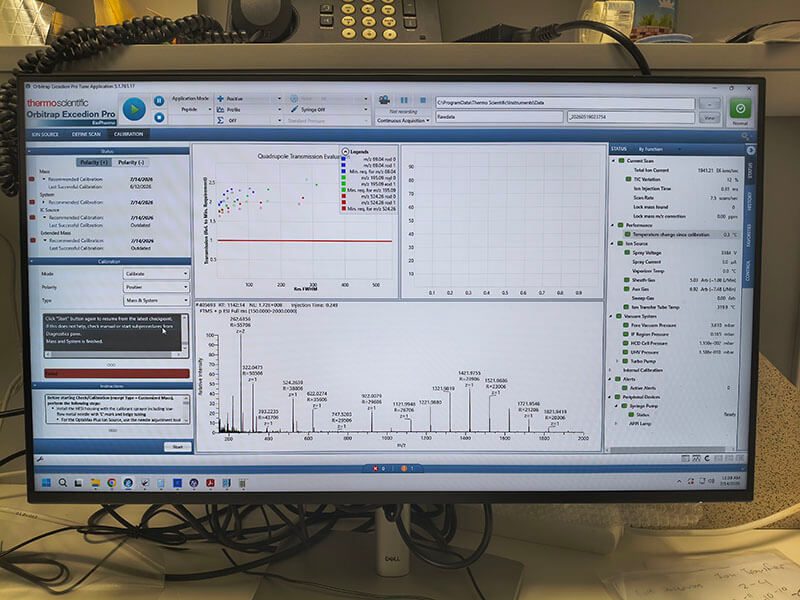800x600 pixels.
Task: Click the Rawdata file name input field
Action: 499,117
